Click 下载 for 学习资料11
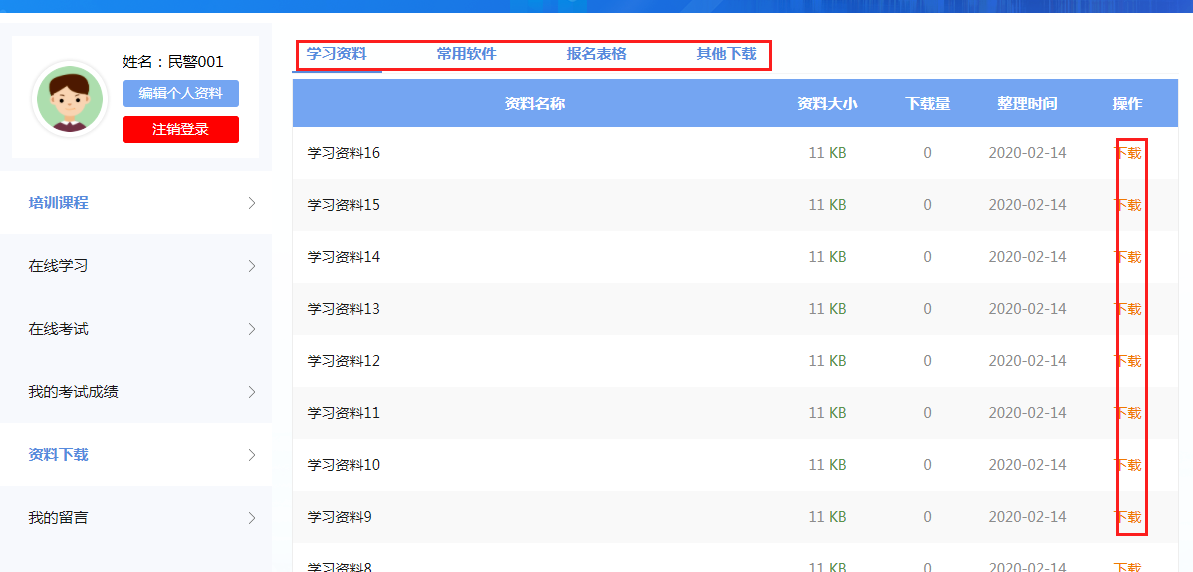Screen dimensions: 1193x572 pos(1127,413)
